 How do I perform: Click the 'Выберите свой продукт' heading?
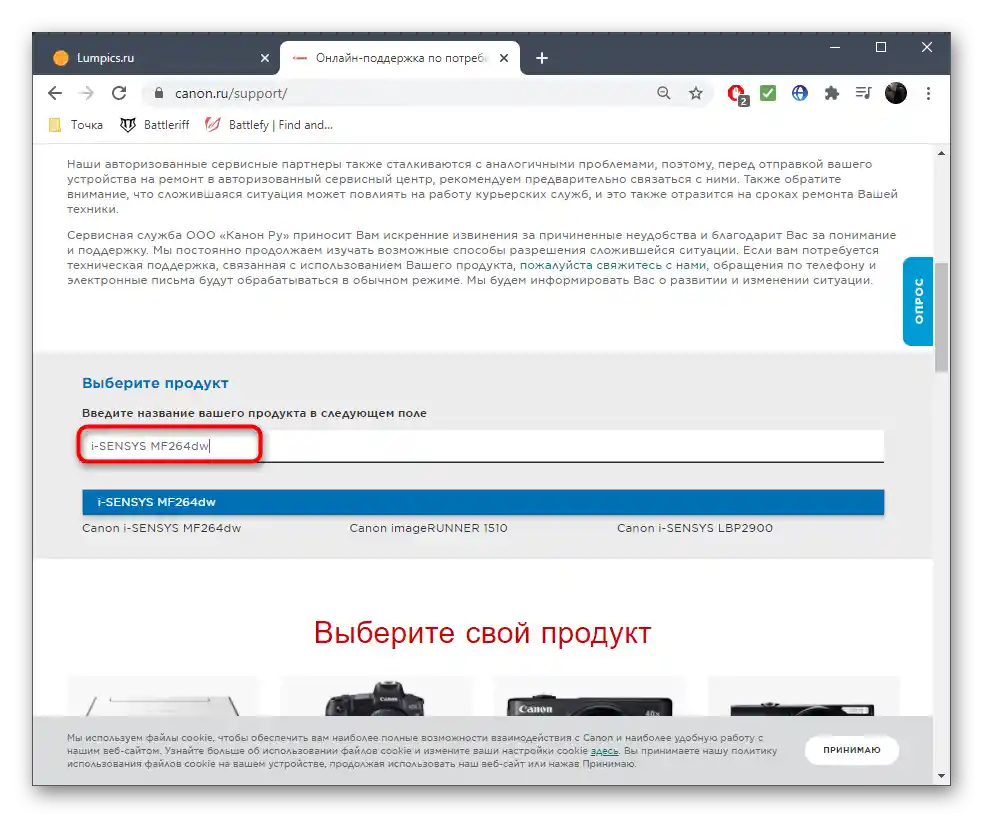coord(482,632)
